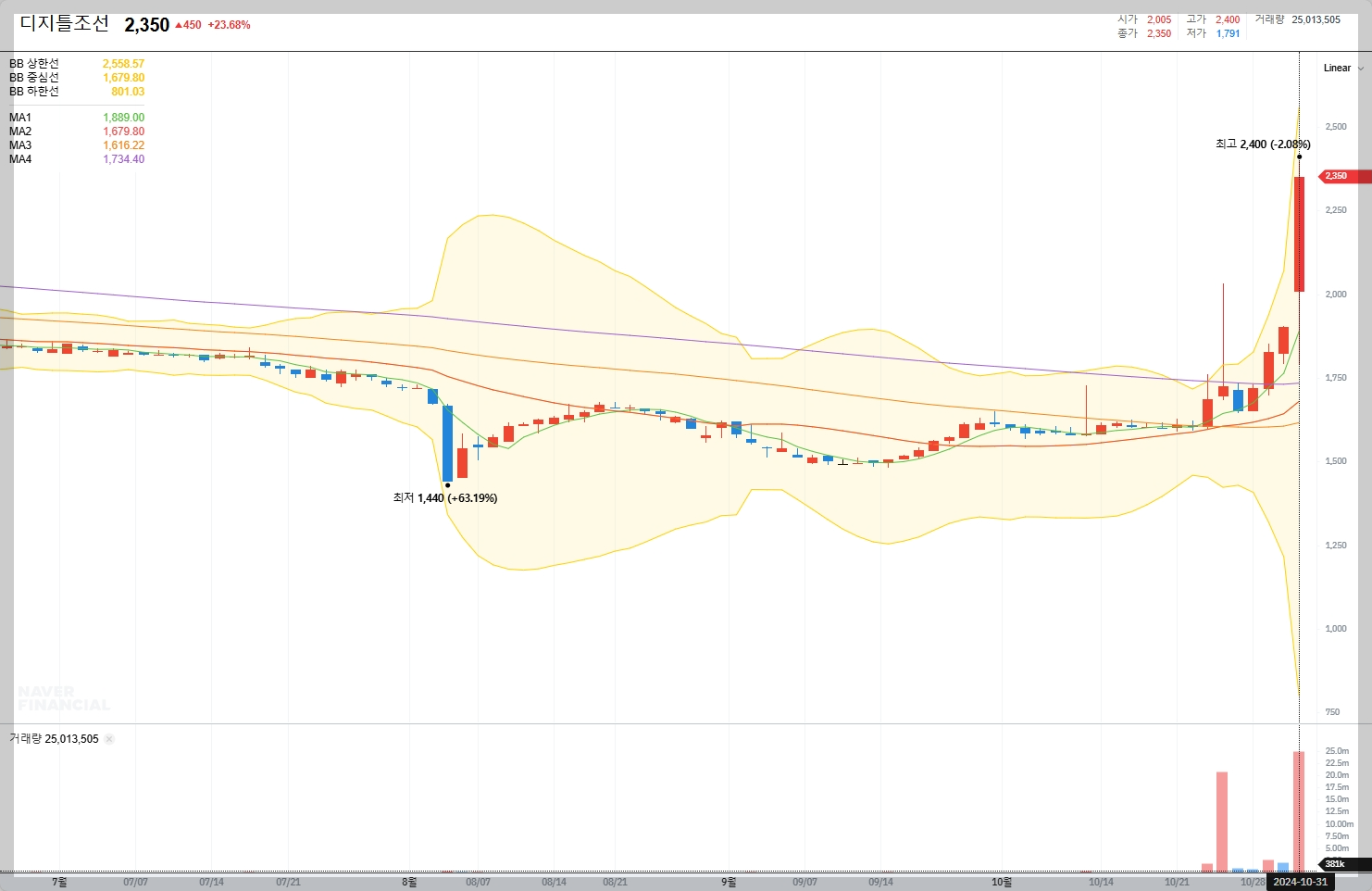Click the tall red candlestick on 2024-10-31

coord(1299,234)
